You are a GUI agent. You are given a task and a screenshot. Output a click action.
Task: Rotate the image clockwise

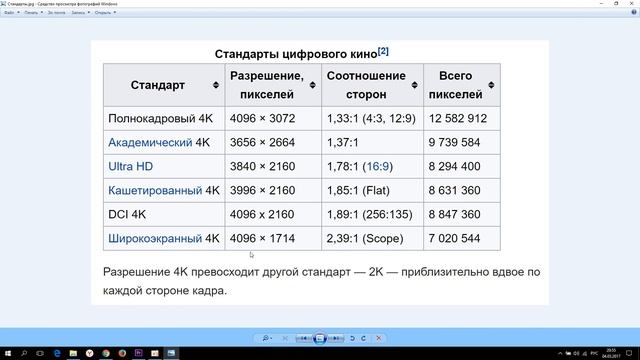[x=363, y=338]
